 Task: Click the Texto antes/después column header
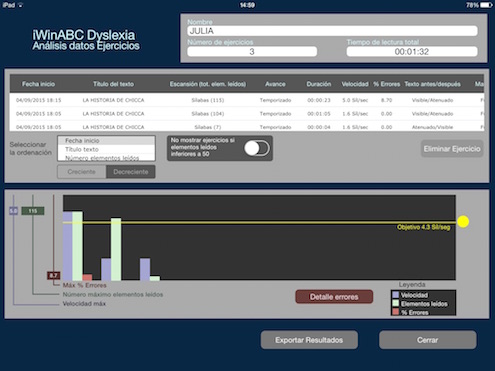432,84
